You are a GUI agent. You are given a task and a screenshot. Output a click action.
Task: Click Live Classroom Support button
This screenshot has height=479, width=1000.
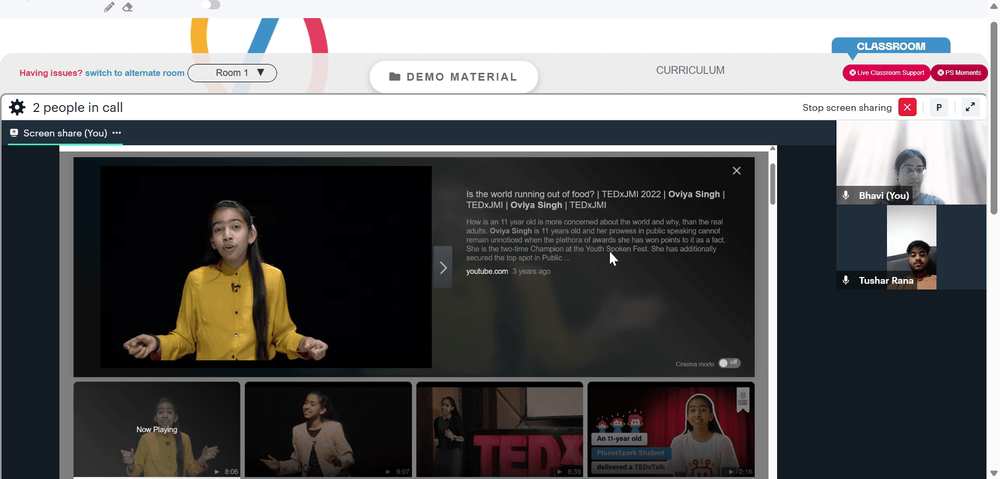tap(886, 73)
